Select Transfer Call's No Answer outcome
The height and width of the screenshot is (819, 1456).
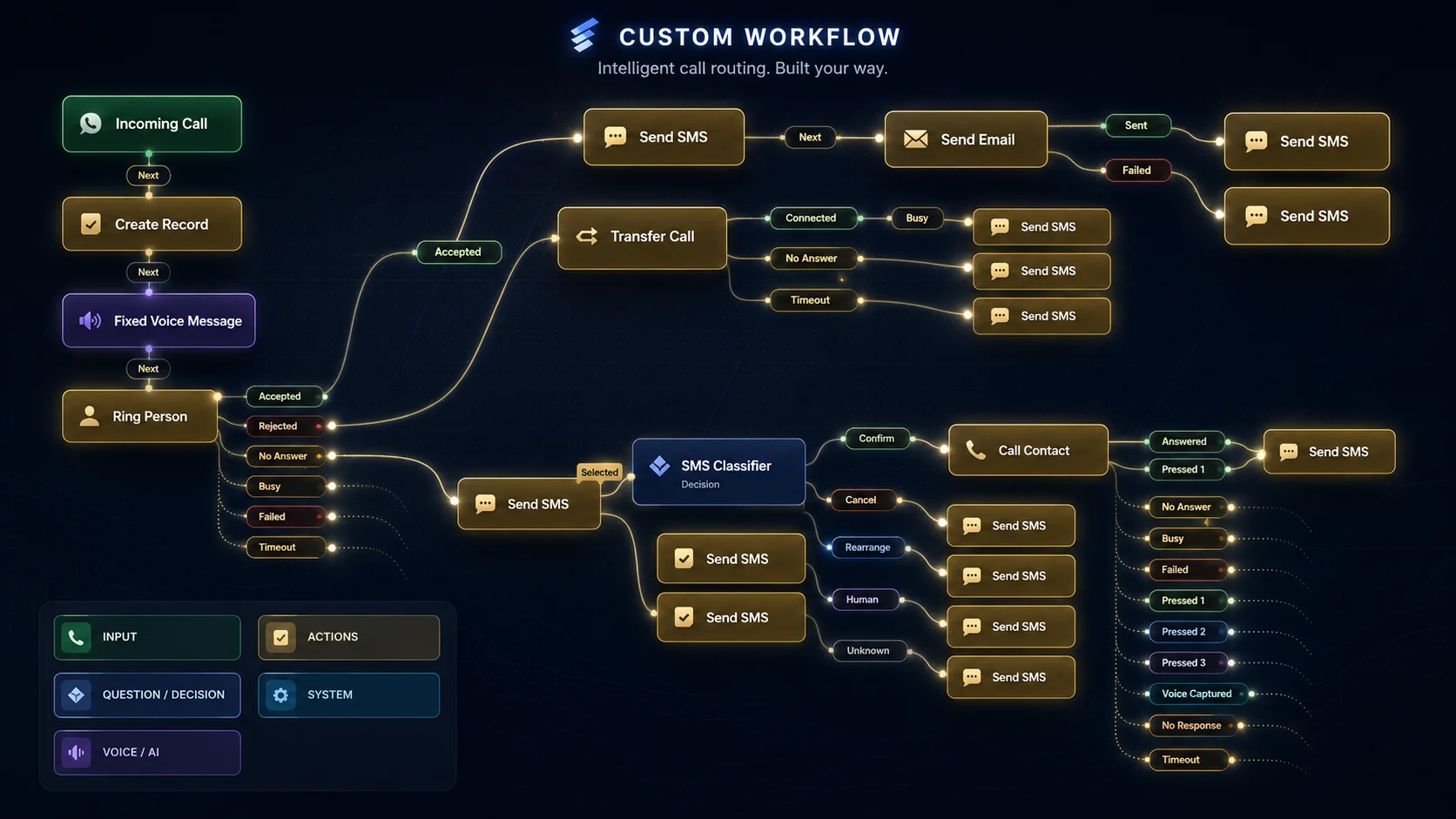tap(812, 258)
